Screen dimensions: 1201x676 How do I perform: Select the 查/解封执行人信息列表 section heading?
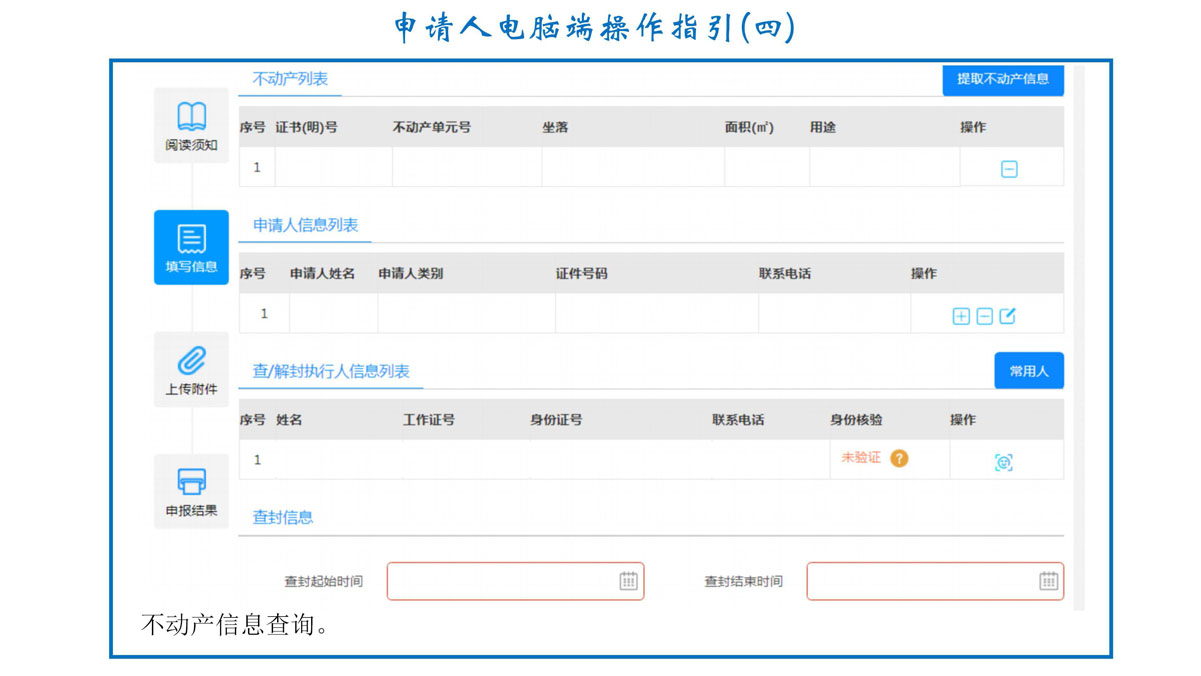click(x=331, y=372)
